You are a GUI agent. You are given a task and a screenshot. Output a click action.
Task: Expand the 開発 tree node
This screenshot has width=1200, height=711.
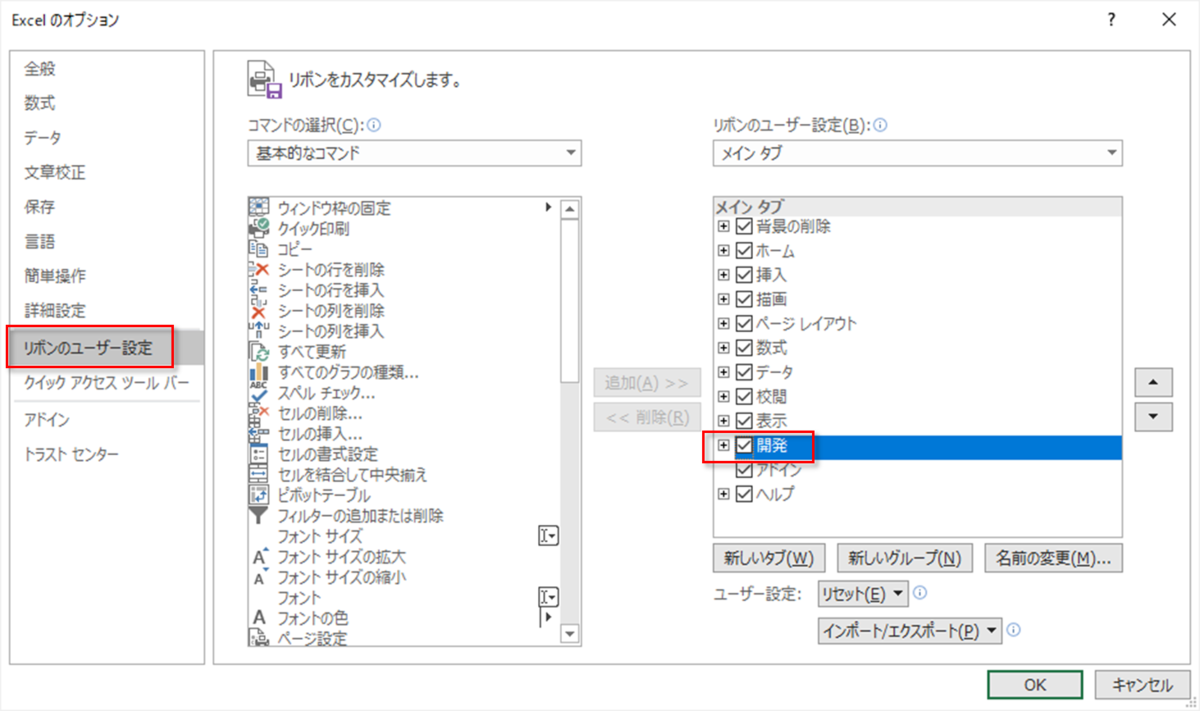click(724, 445)
